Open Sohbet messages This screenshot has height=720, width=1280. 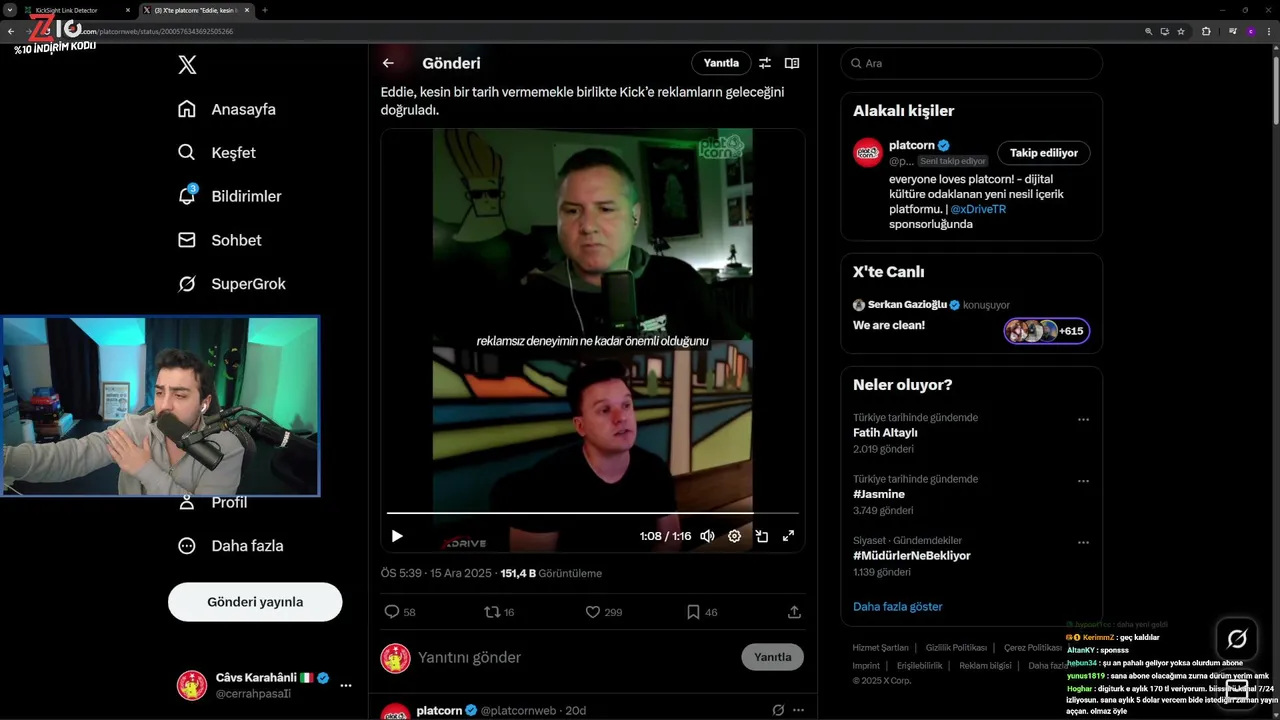(219, 240)
